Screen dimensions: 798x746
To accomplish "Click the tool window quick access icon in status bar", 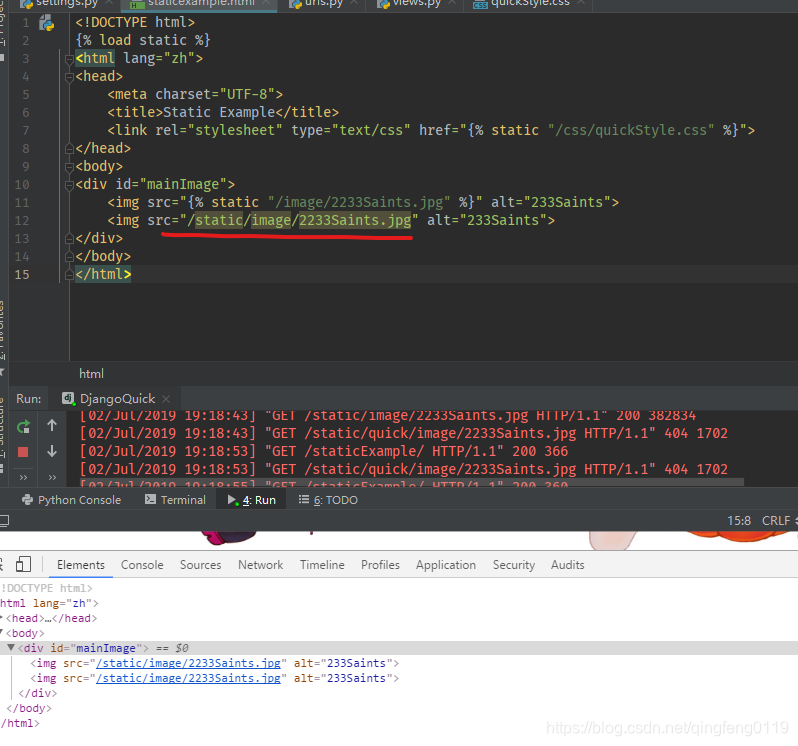I will click(4, 521).
